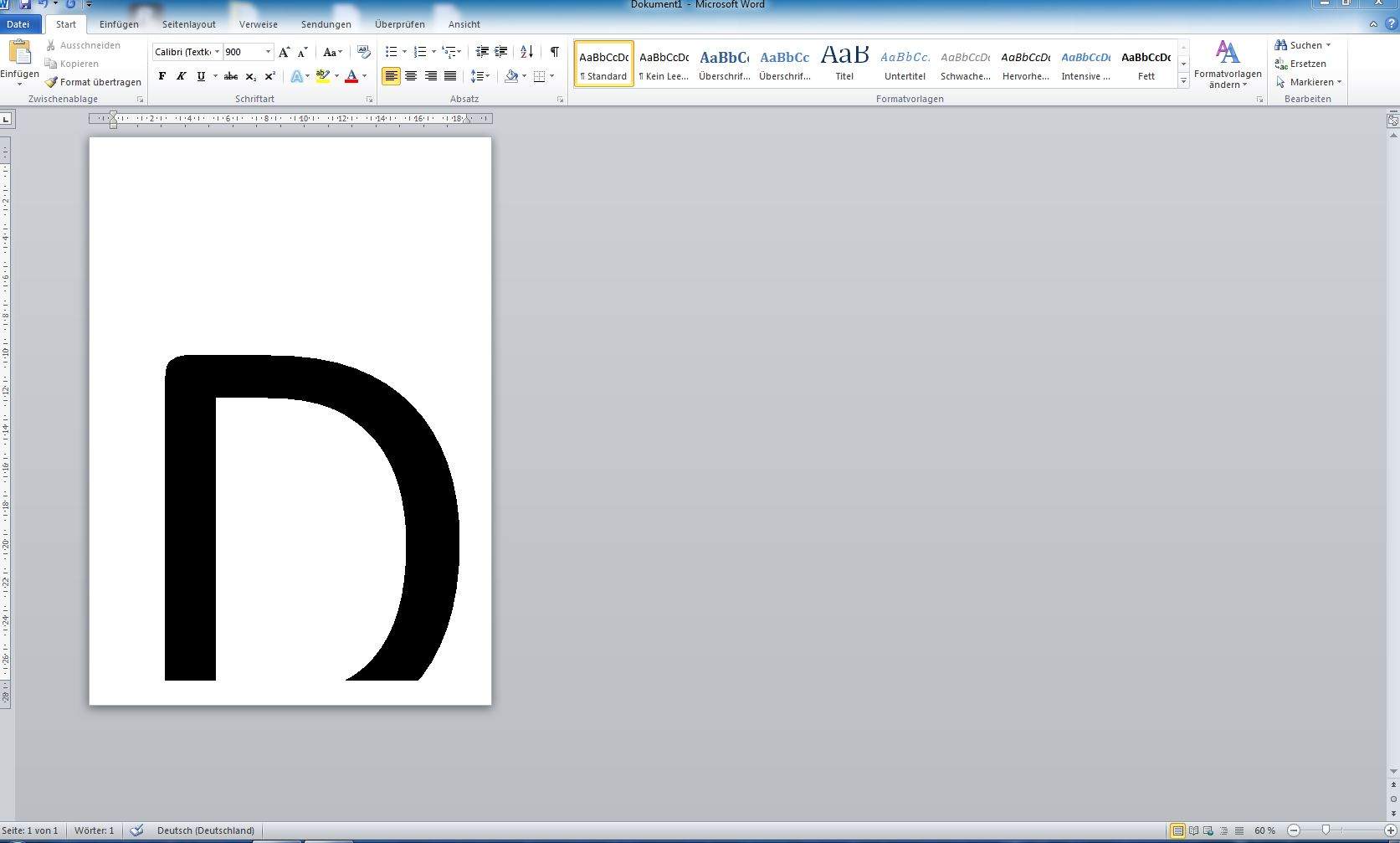The height and width of the screenshot is (843, 1400).
Task: Open the font name dropdown for Calibri
Action: [217, 52]
